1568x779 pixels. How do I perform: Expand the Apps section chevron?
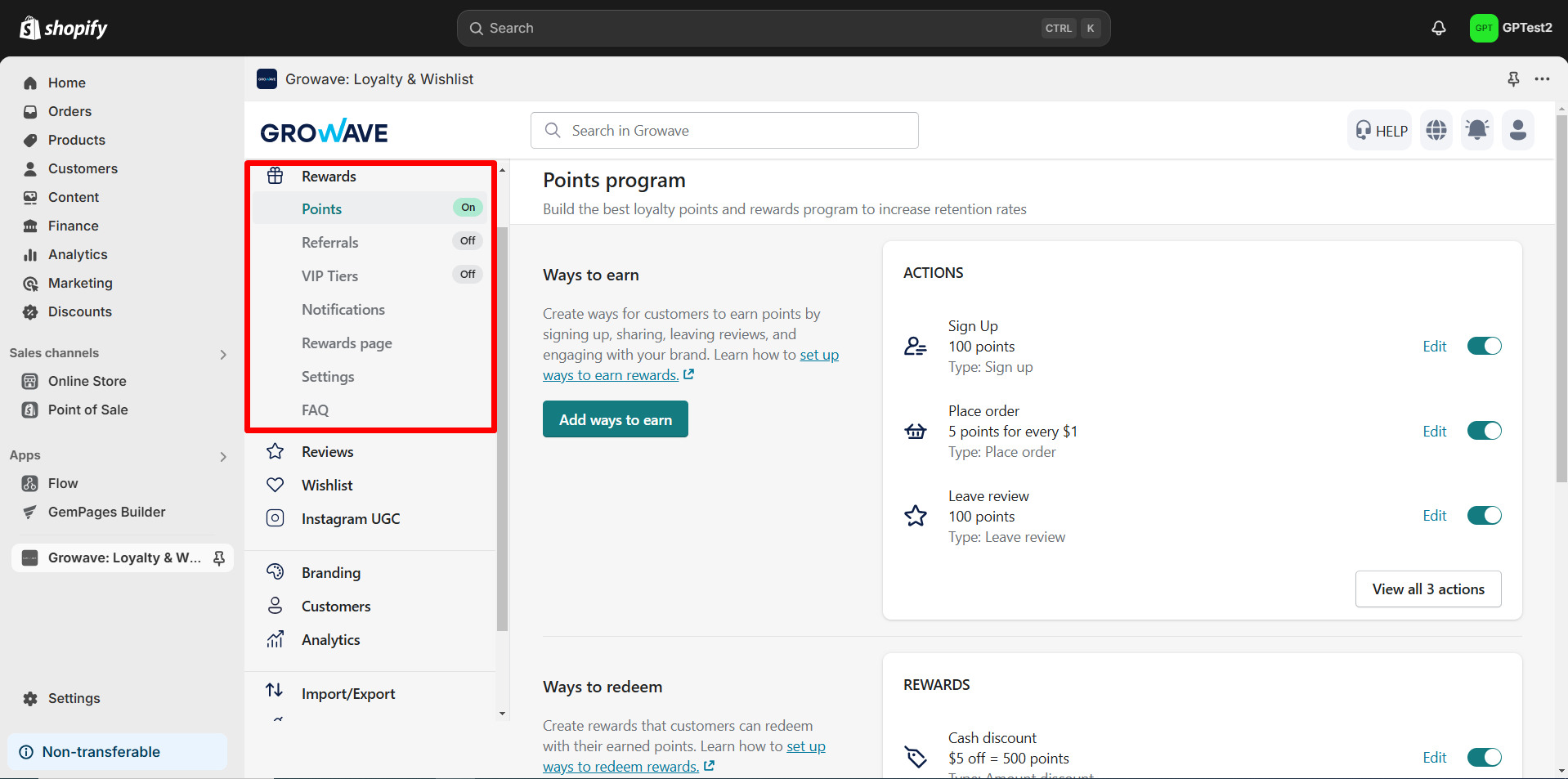pos(223,457)
